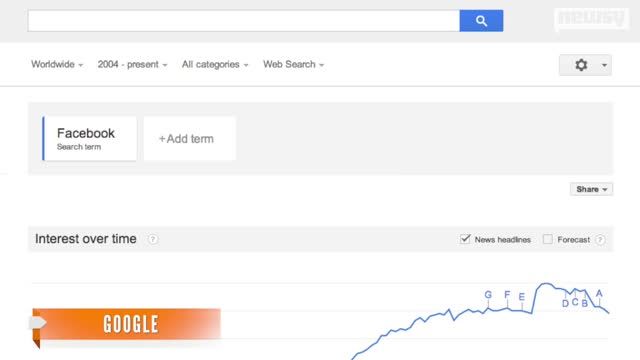
Task: Open the 2004 - present date dropdown
Action: (x=132, y=64)
